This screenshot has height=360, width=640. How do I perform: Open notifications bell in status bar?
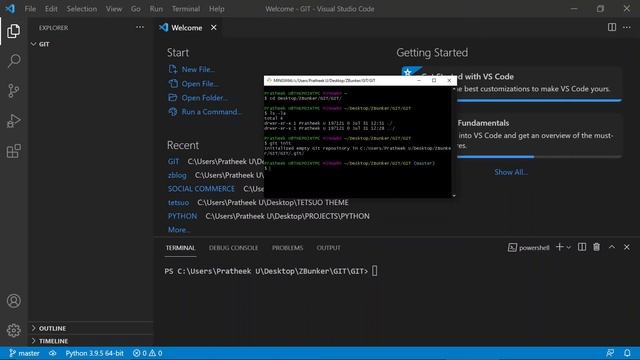[x=627, y=353]
